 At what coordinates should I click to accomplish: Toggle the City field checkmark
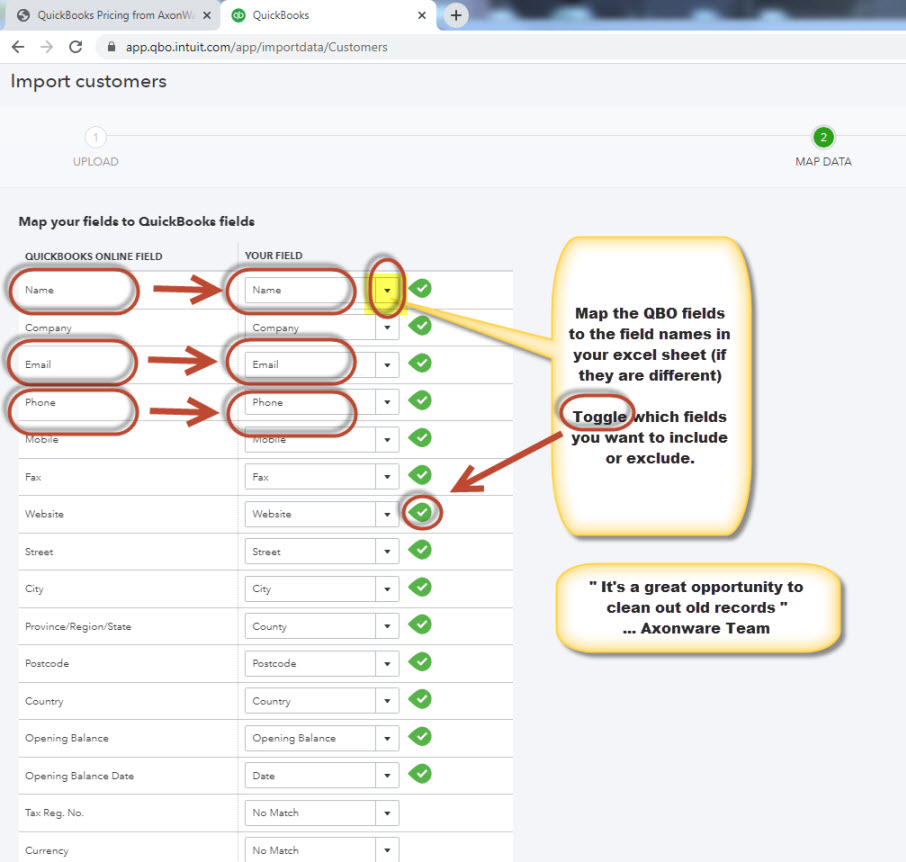coord(421,587)
